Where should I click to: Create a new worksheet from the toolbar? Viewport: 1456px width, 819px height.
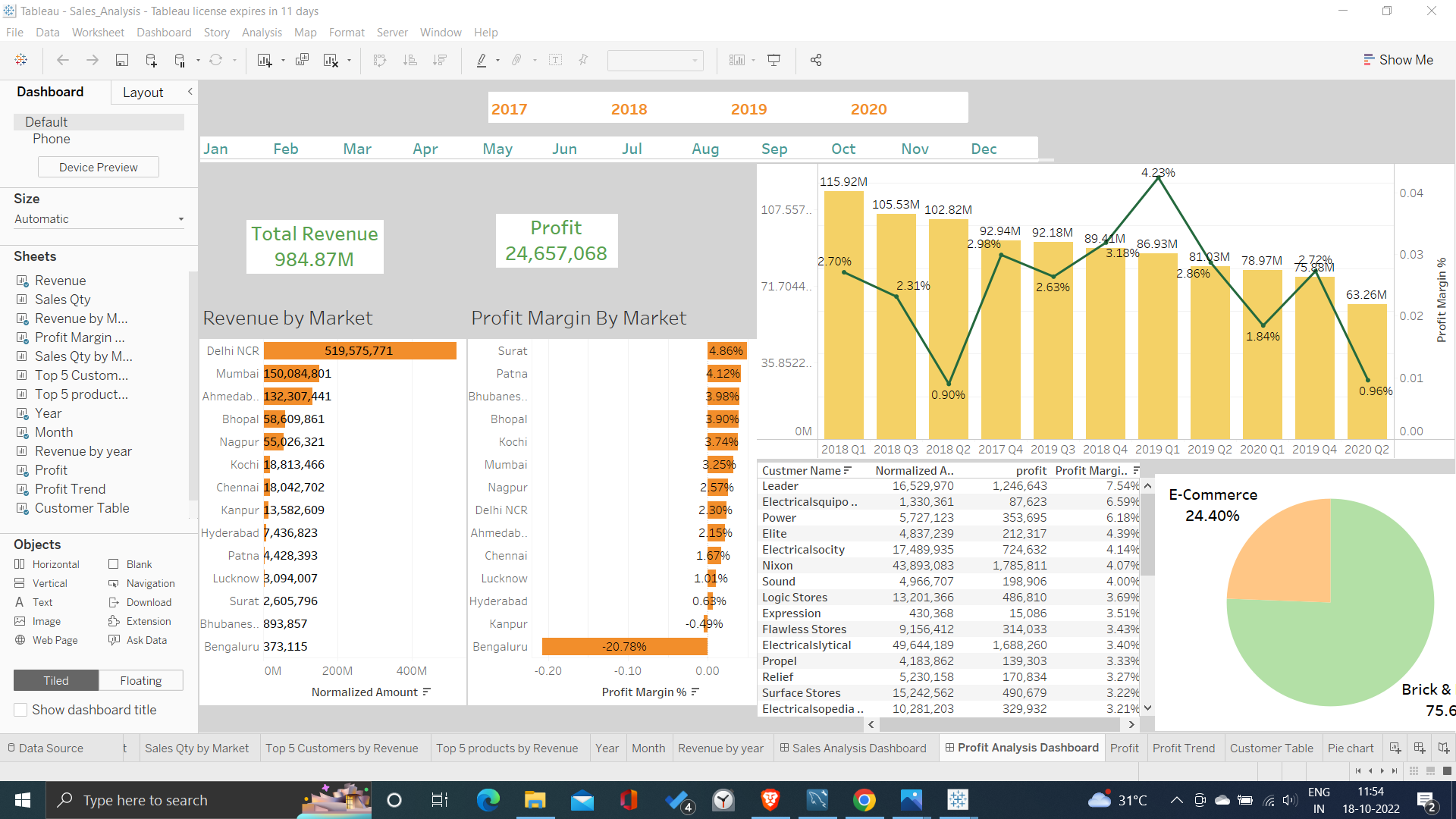[x=263, y=60]
